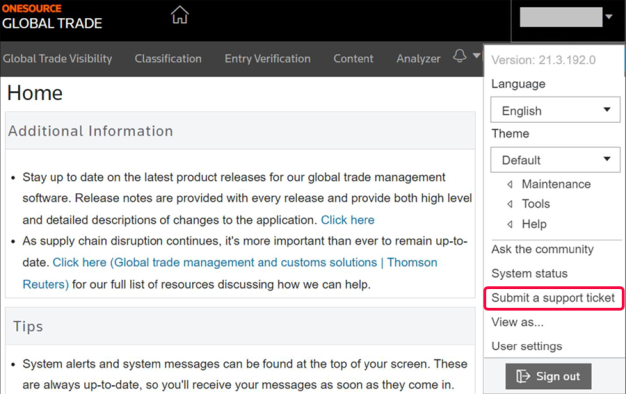The height and width of the screenshot is (394, 626).
Task: Select Submit a support ticket
Action: [553, 298]
